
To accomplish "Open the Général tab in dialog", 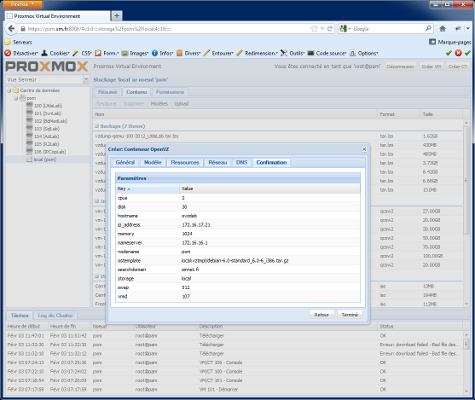I will tap(125, 162).
